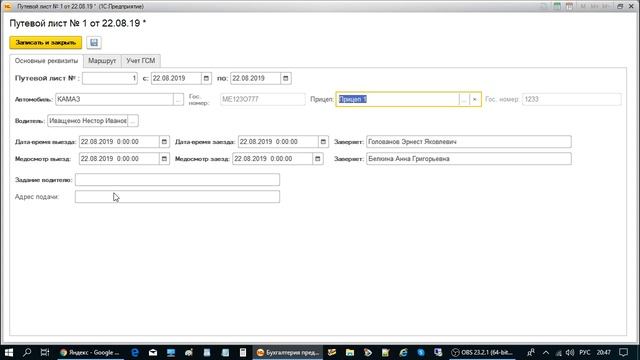
Task: Close the Путевой лист window
Action: tap(631, 6)
